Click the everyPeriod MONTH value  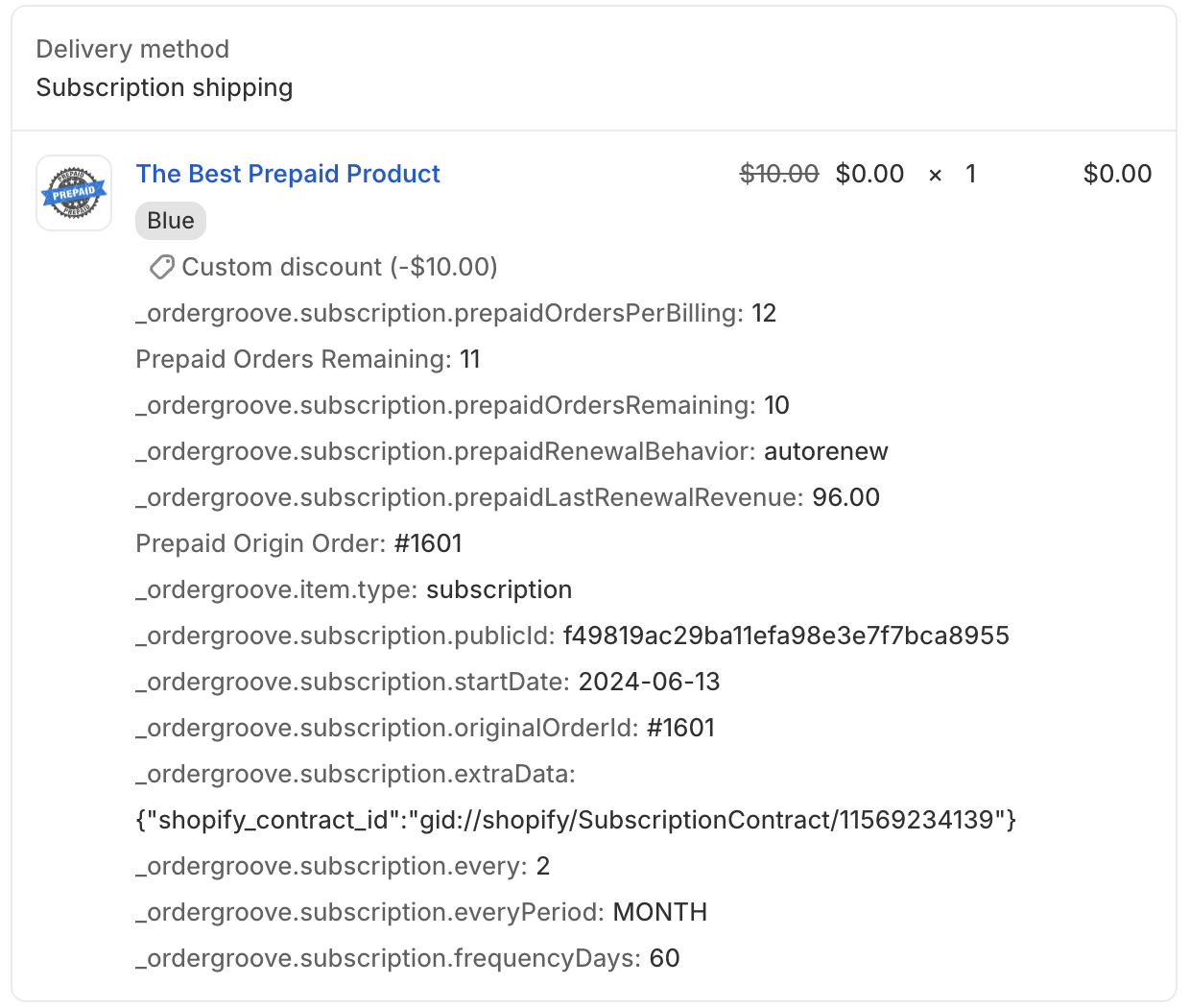click(660, 912)
